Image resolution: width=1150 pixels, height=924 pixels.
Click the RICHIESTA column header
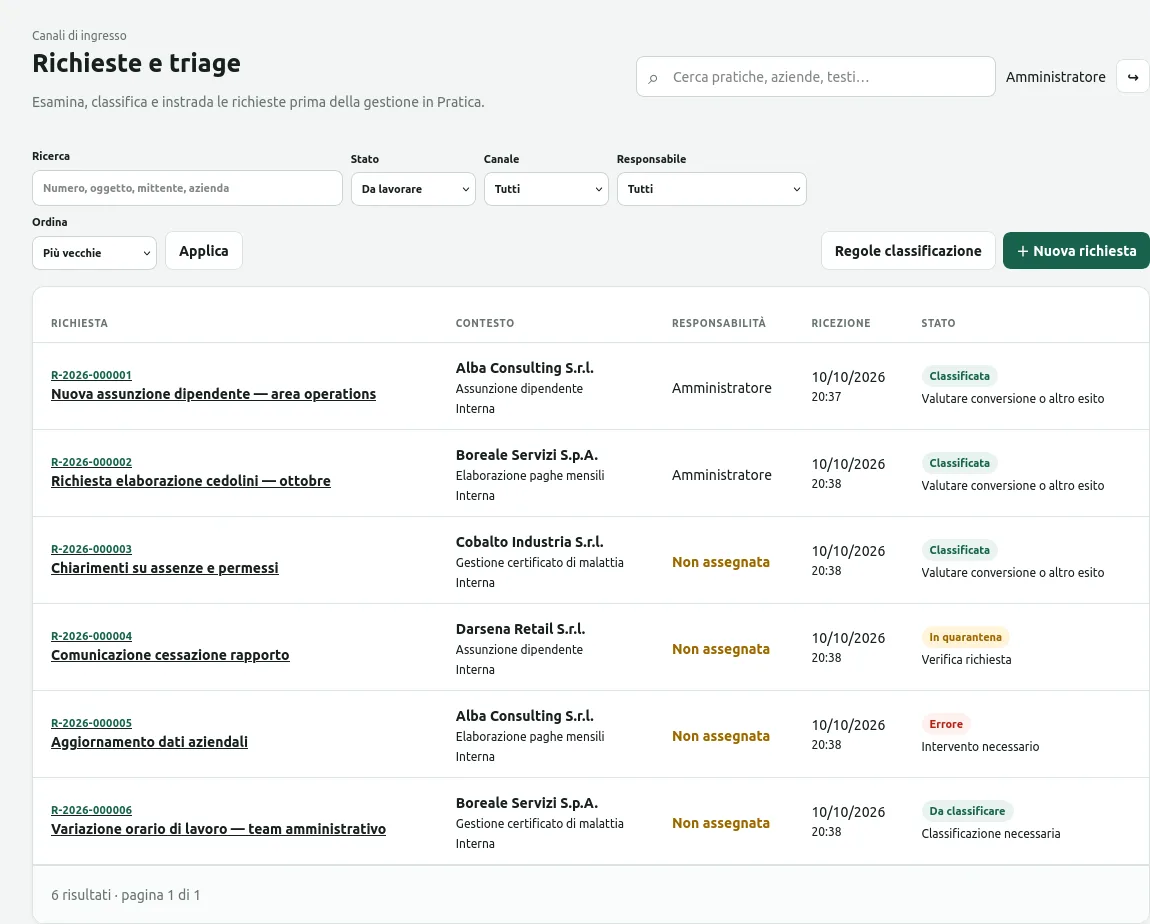click(79, 323)
